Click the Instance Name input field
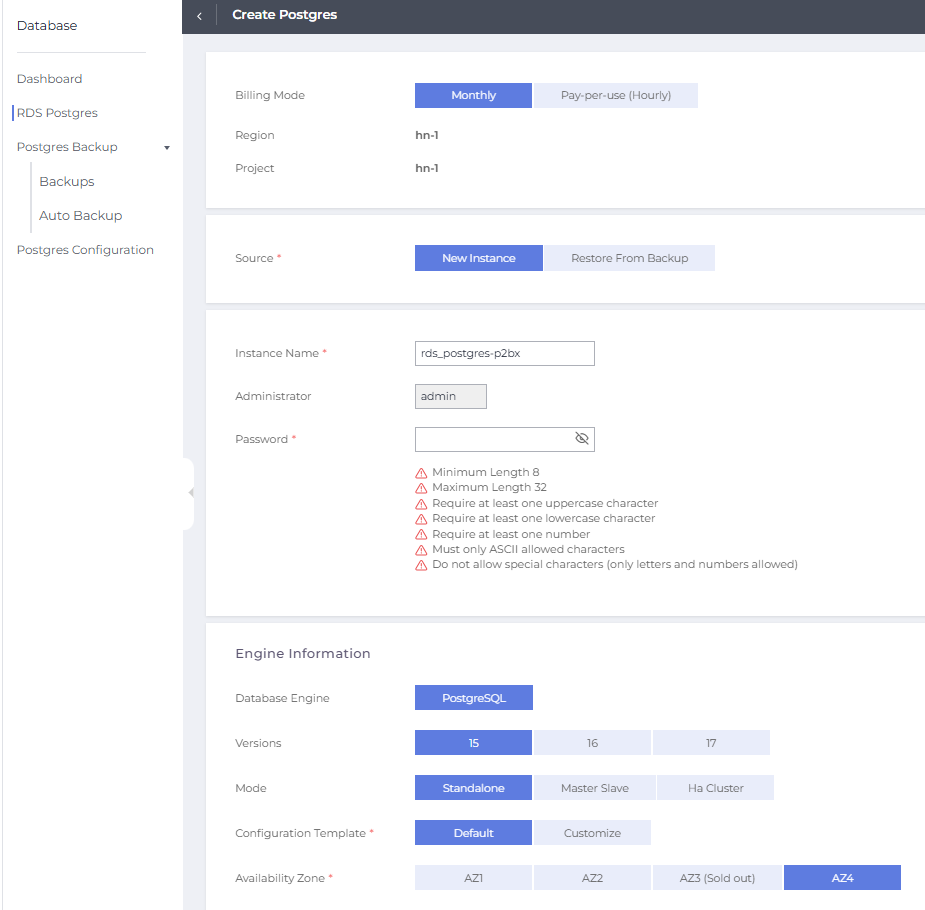This screenshot has height=910, width=925. coord(504,353)
